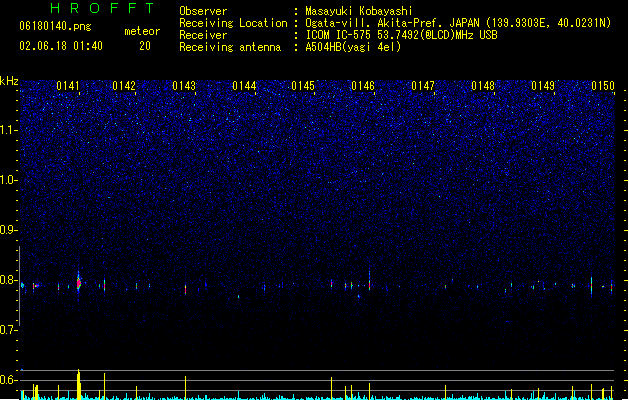This screenshot has width=629, height=400.
Task: Click the 0142 time marker
Action: coord(124,86)
